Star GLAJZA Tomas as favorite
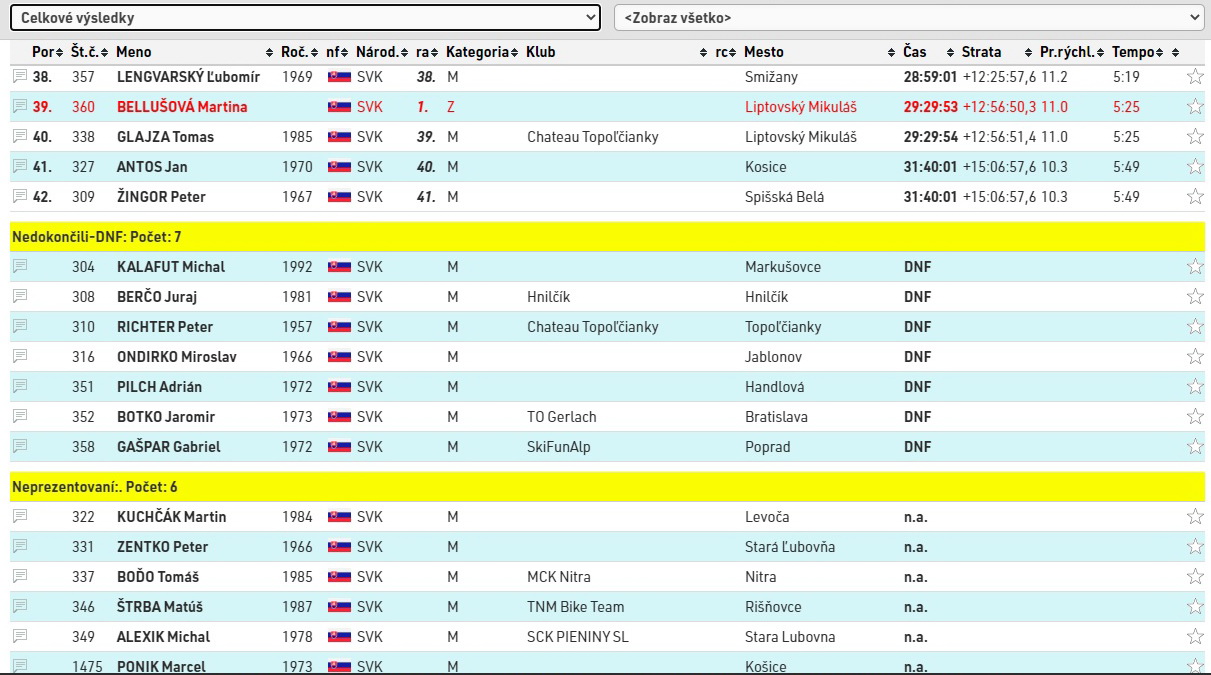 (x=1194, y=137)
